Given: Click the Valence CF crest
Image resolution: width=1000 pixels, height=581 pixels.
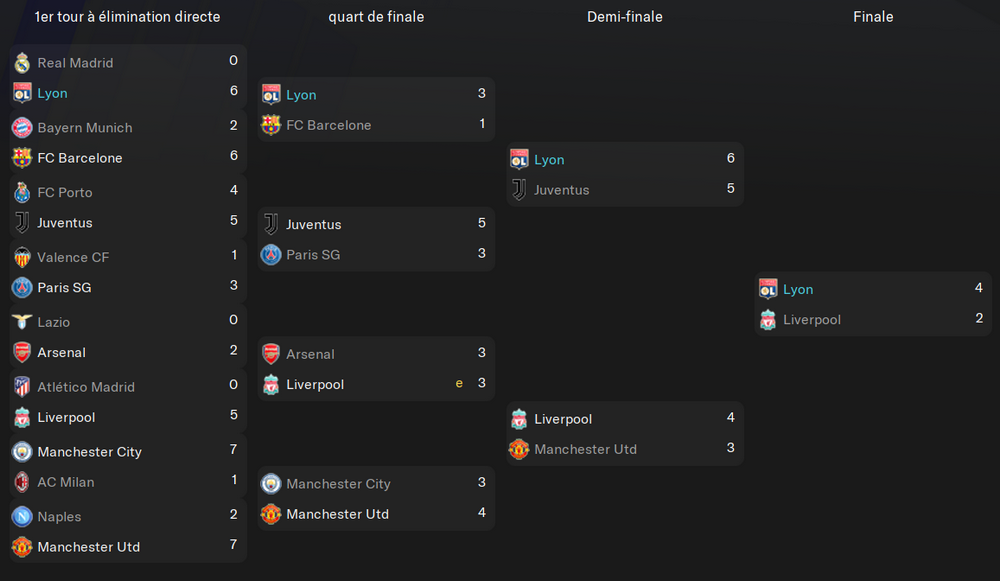Looking at the screenshot, I should [x=22, y=257].
